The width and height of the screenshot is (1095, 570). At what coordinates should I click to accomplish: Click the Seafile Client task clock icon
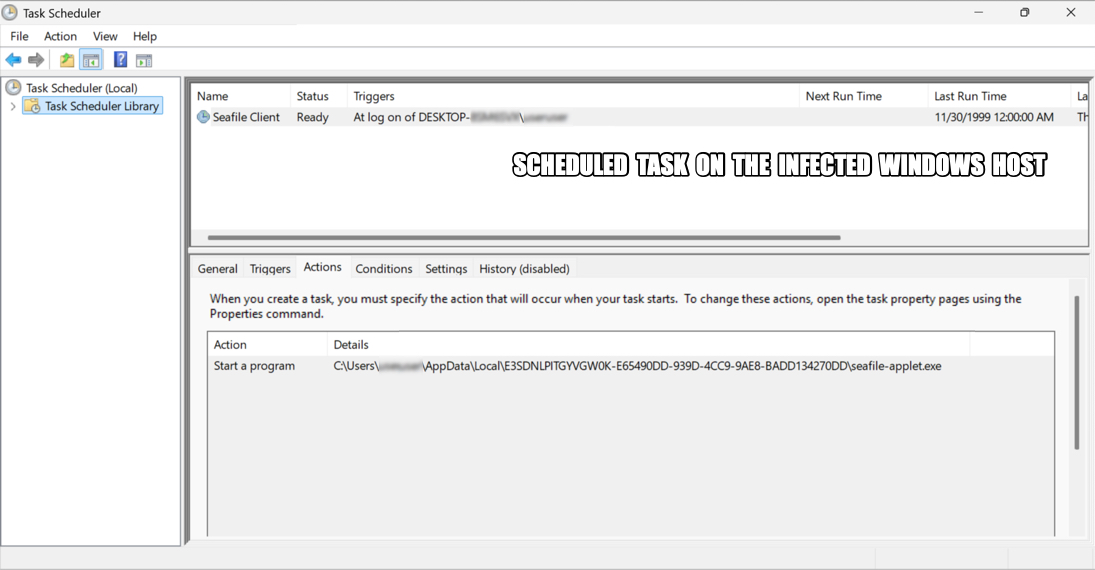pos(203,117)
